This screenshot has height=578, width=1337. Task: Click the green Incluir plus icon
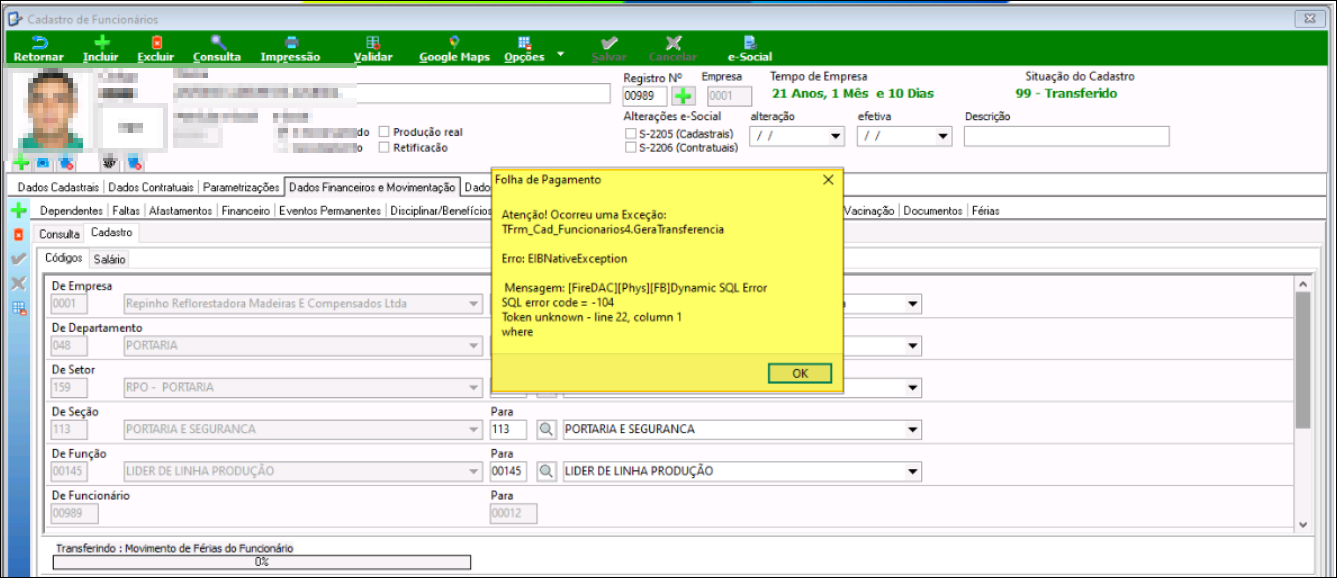coord(101,43)
